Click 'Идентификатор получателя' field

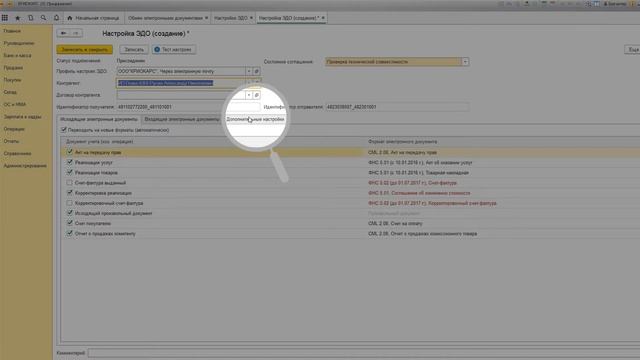click(188, 107)
